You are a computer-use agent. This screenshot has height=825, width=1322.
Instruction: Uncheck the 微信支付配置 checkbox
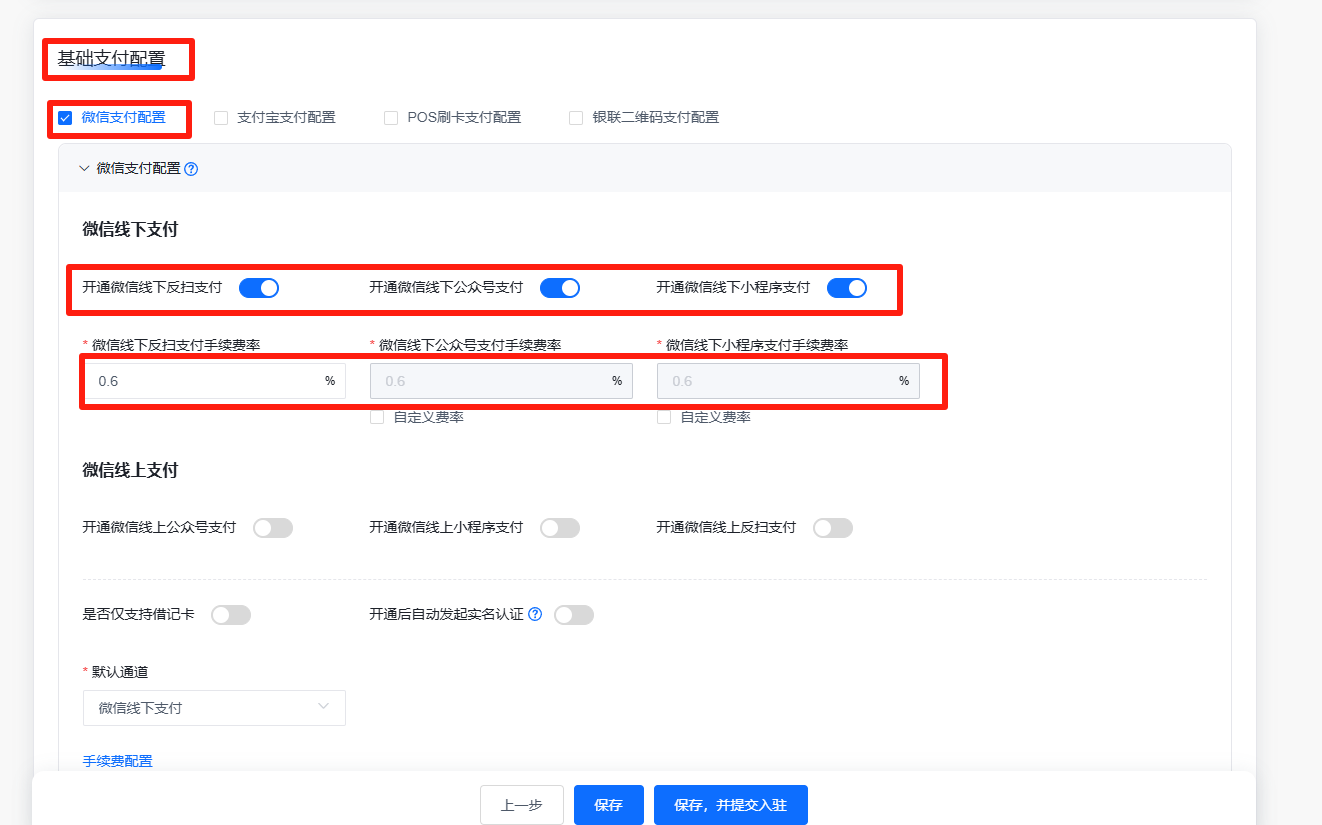click(65, 118)
